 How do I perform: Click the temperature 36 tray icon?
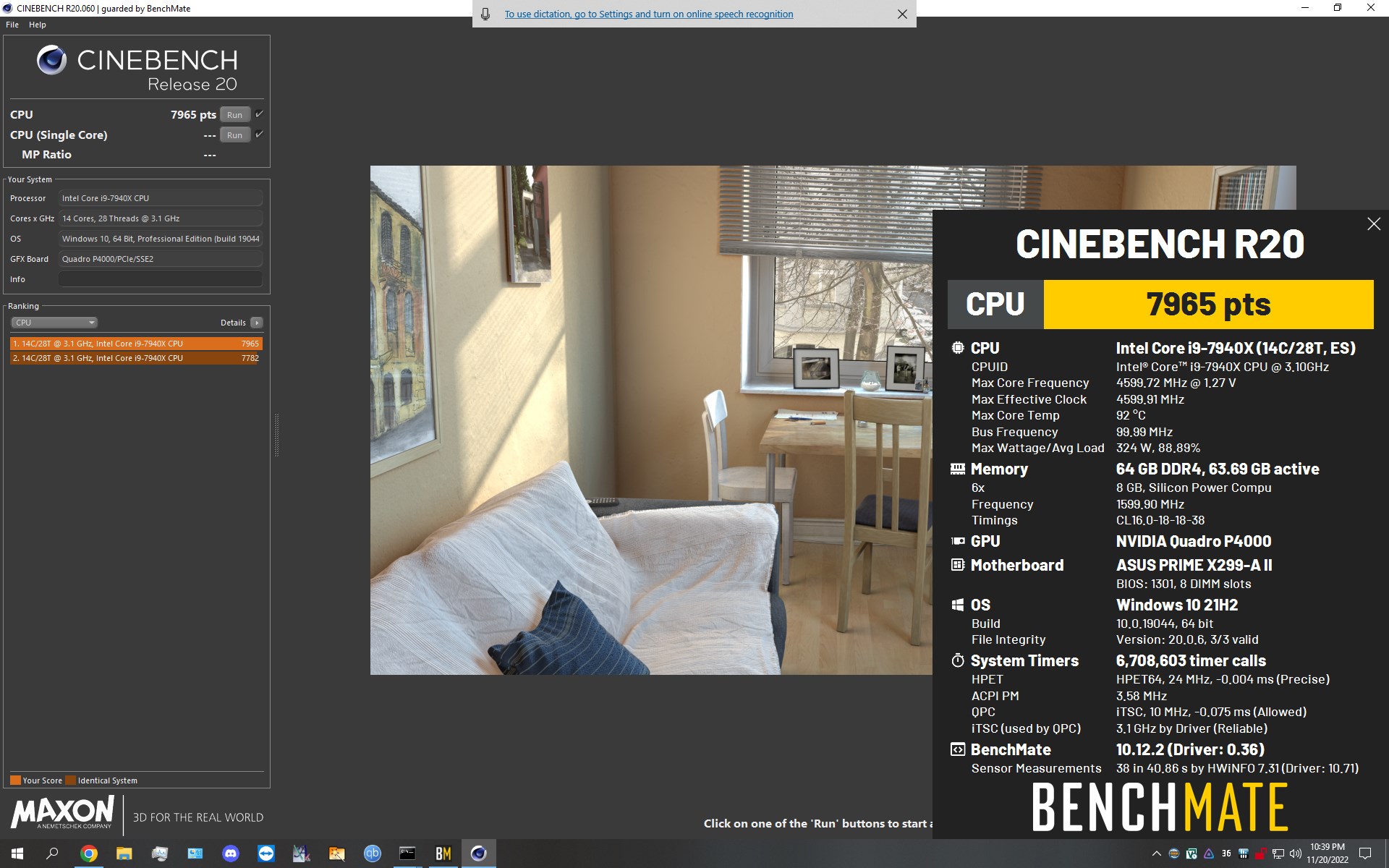(1226, 854)
